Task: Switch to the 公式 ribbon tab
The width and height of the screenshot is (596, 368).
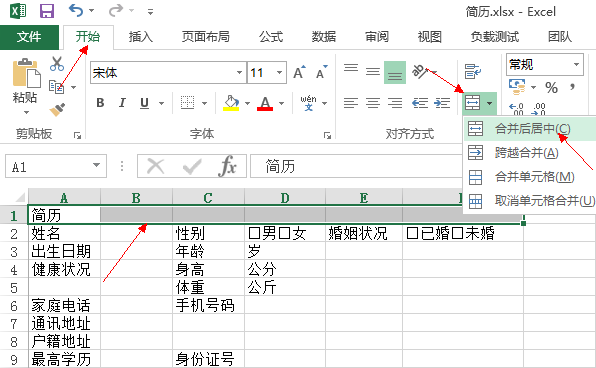Action: [x=271, y=37]
